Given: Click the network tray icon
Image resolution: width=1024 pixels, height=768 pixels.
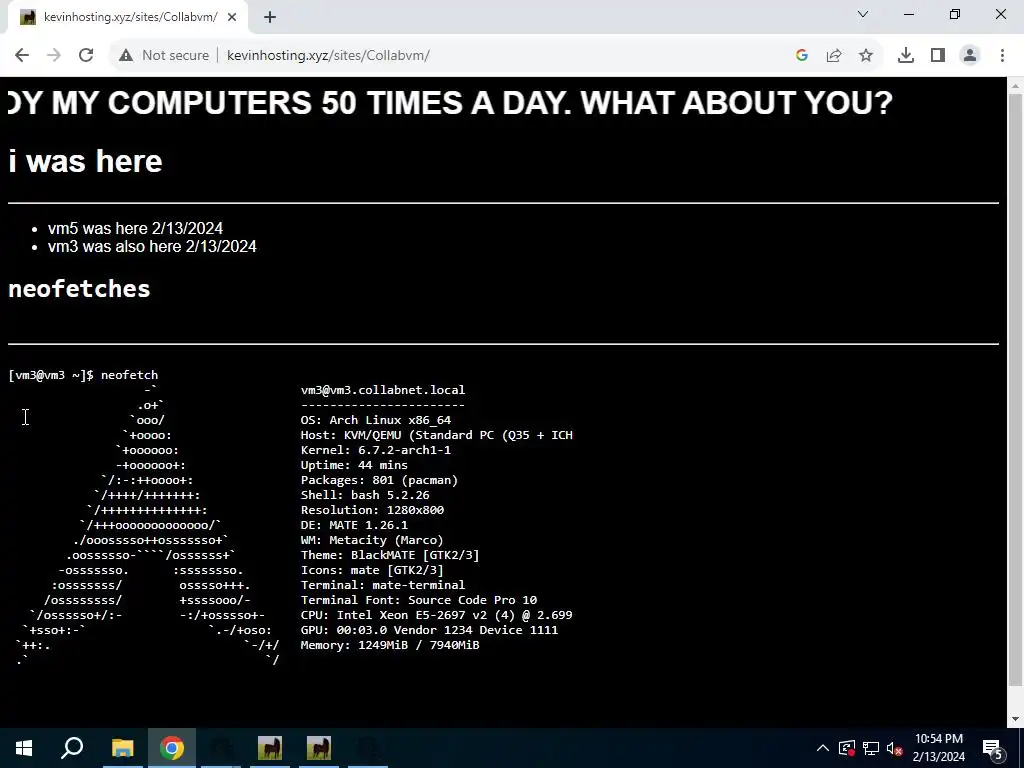Looking at the screenshot, I should pyautogui.click(x=871, y=748).
